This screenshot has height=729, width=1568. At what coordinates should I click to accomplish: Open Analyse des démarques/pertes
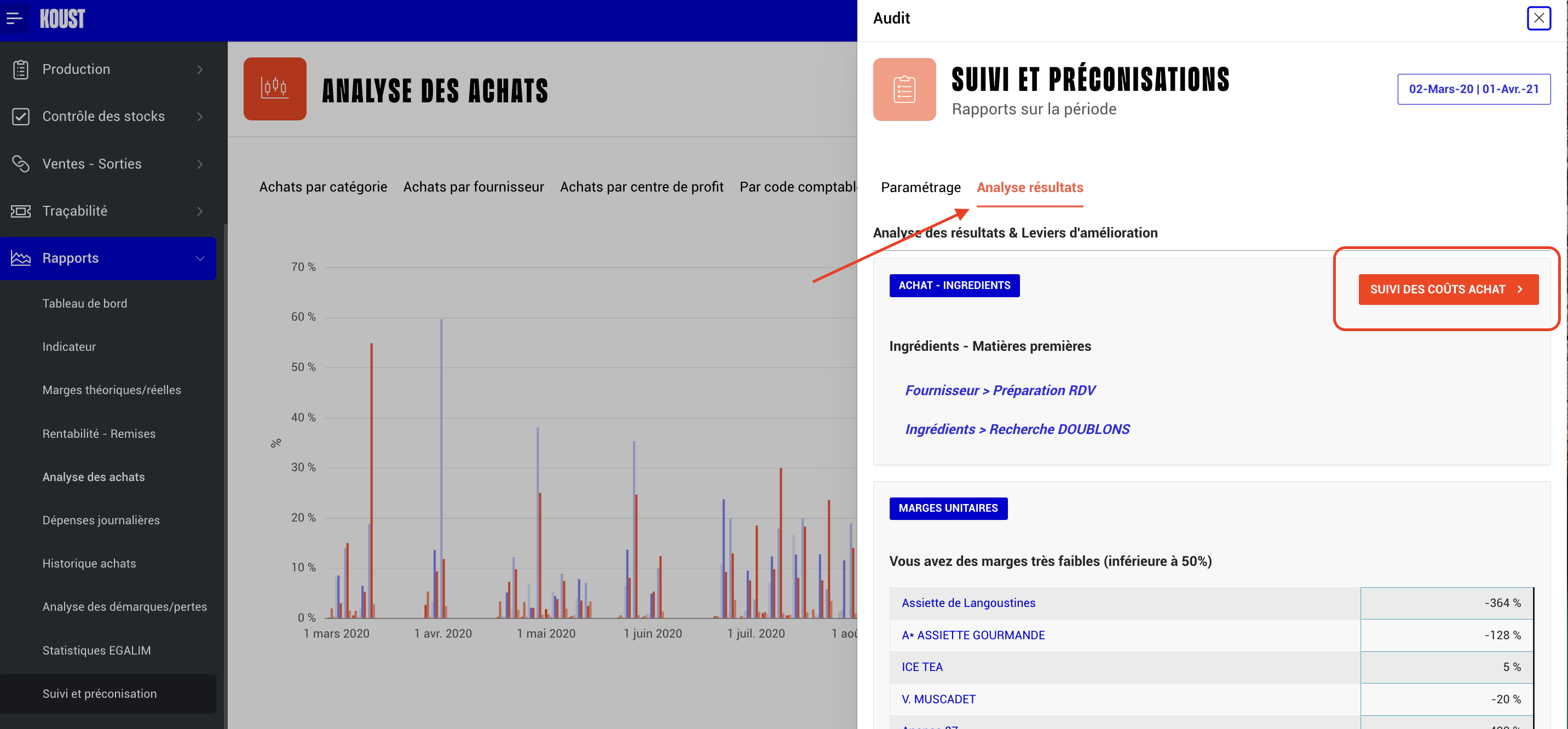(x=124, y=606)
